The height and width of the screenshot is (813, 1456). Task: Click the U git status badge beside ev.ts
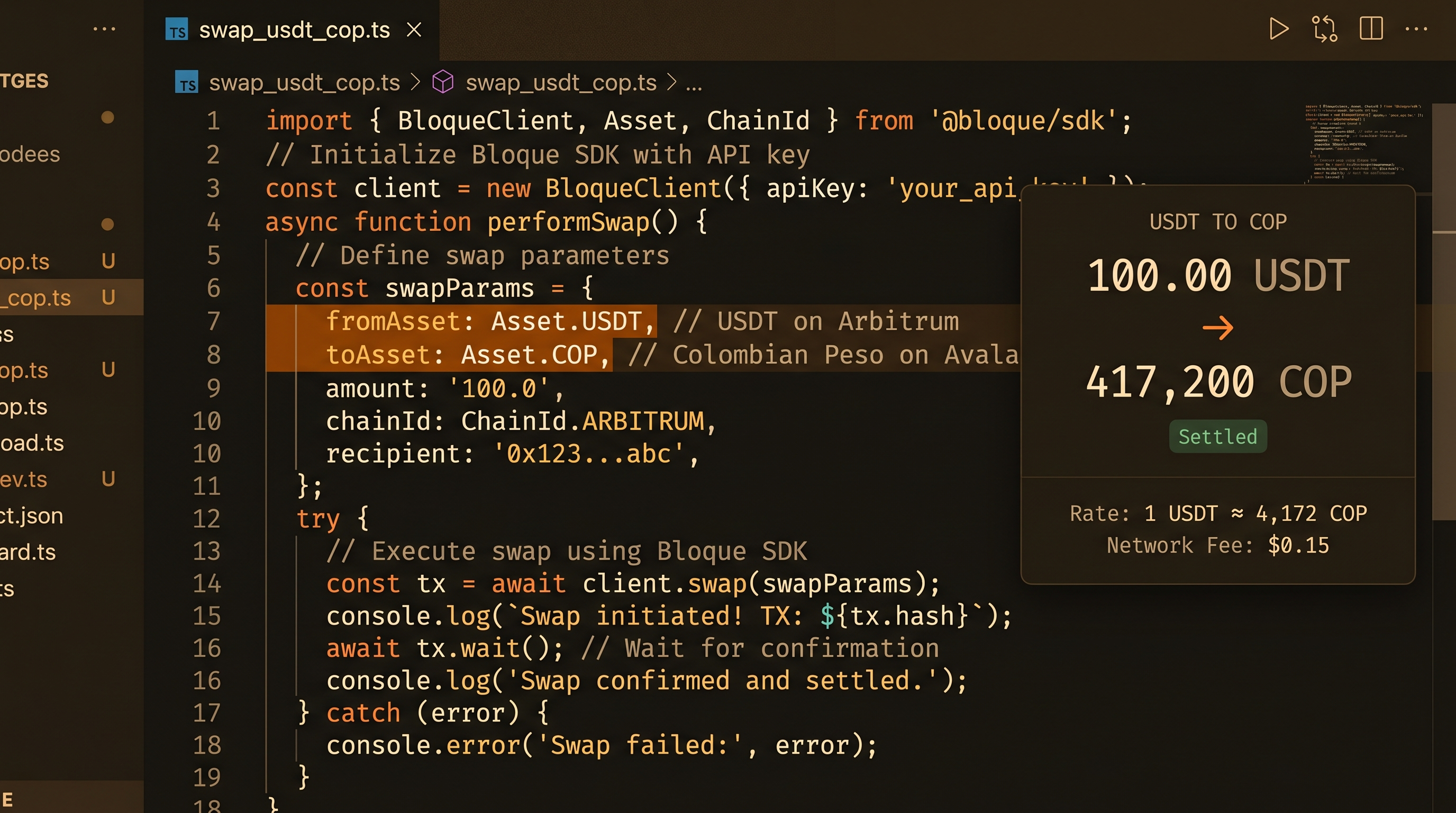(x=107, y=480)
